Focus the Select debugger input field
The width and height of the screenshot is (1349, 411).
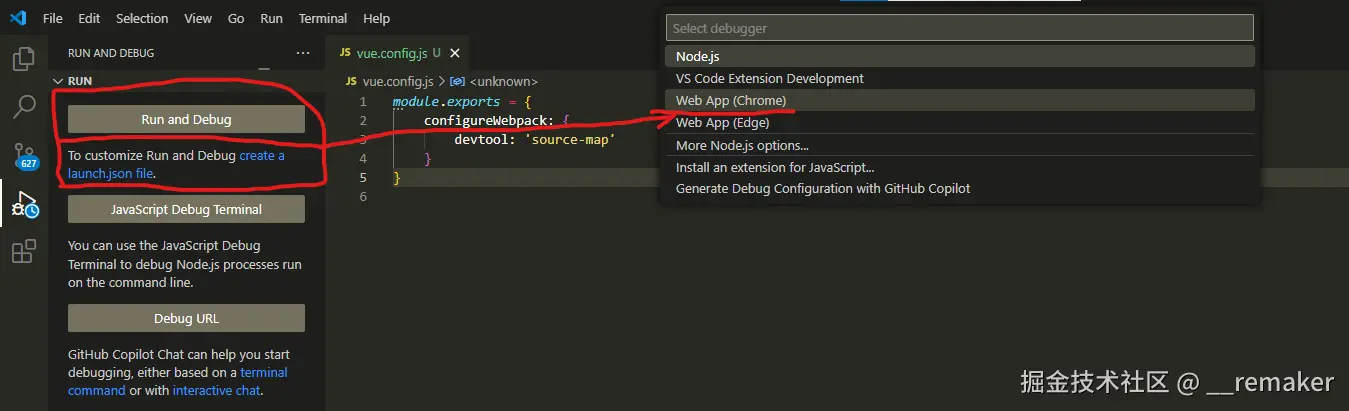959,29
